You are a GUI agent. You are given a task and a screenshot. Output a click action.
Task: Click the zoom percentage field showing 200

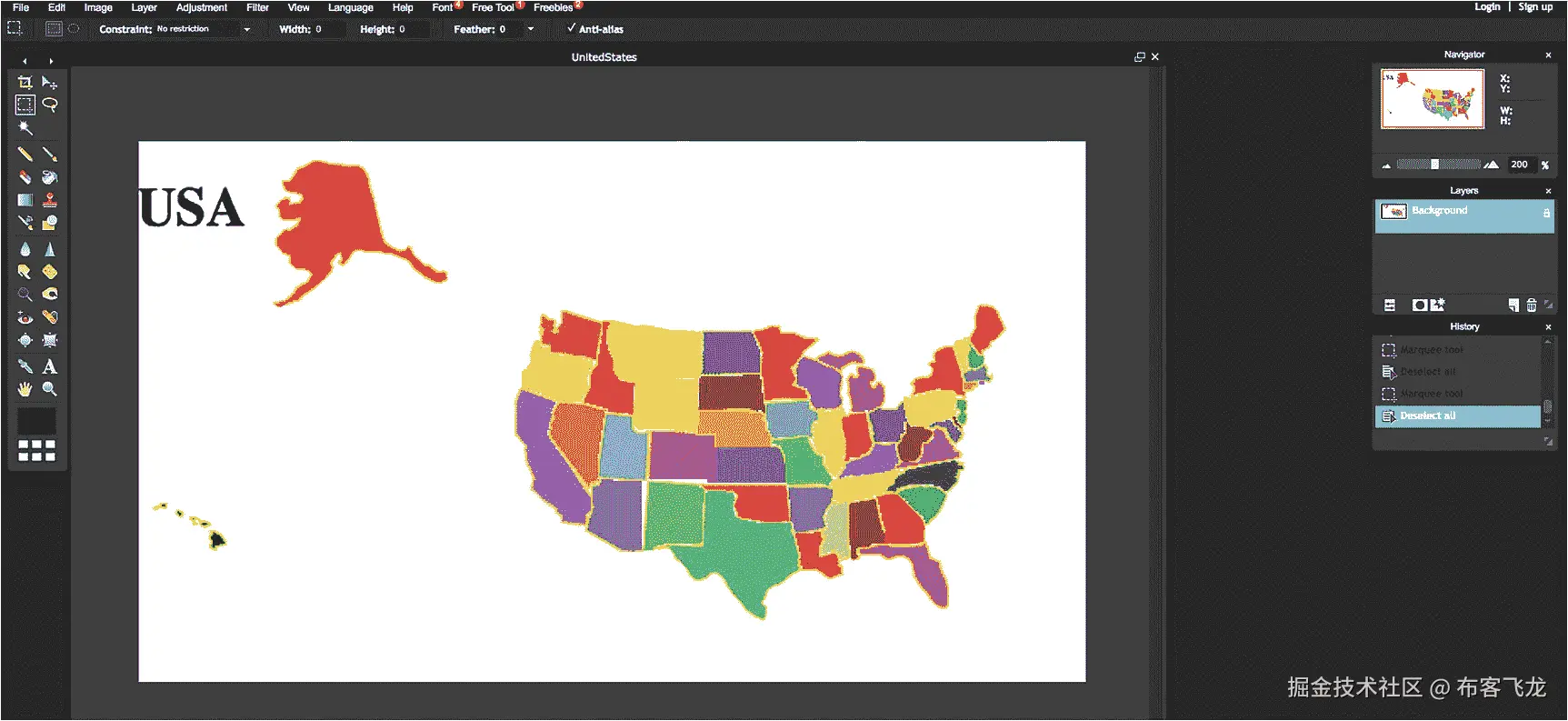coord(1520,165)
